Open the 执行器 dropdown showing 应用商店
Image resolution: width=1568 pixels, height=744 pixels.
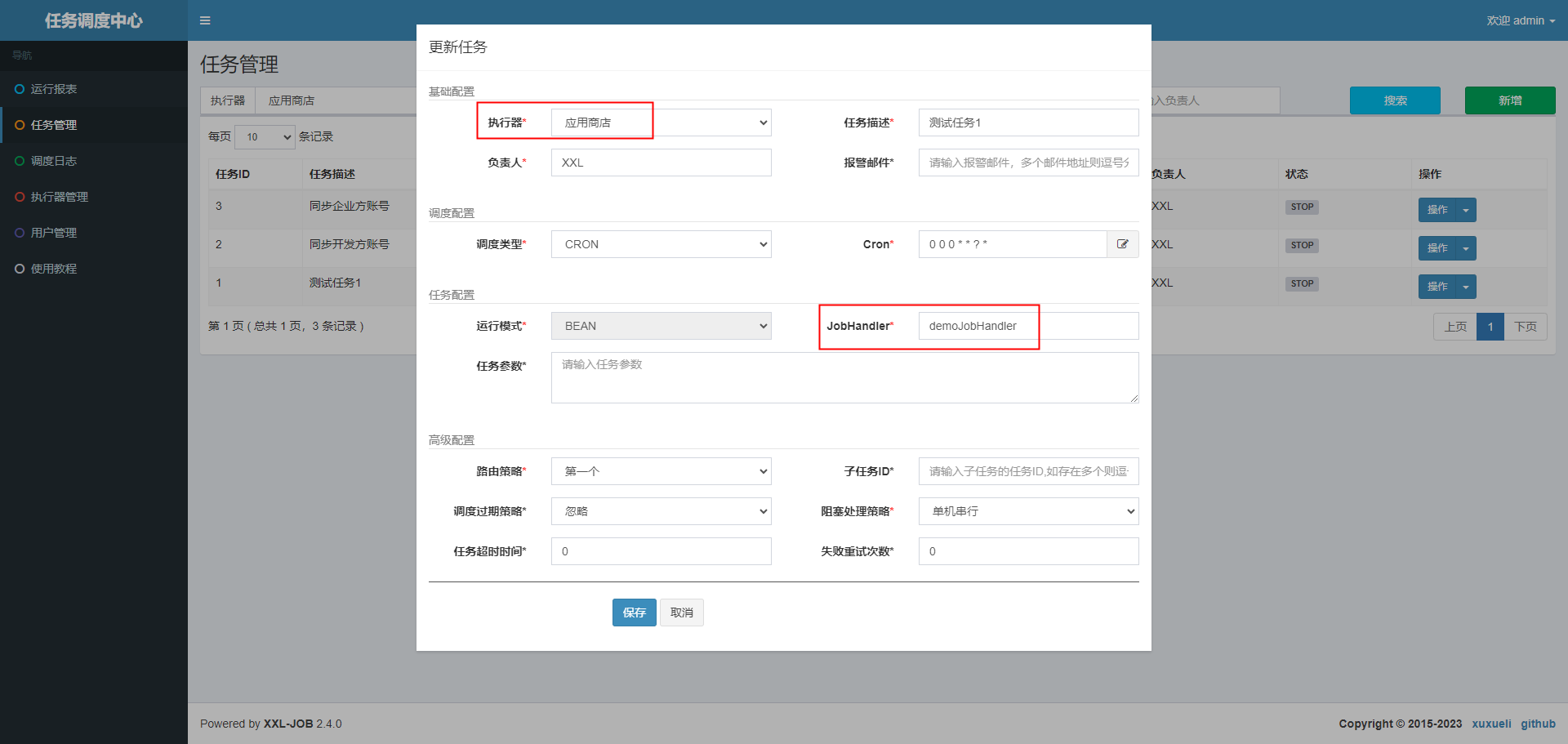(x=661, y=123)
